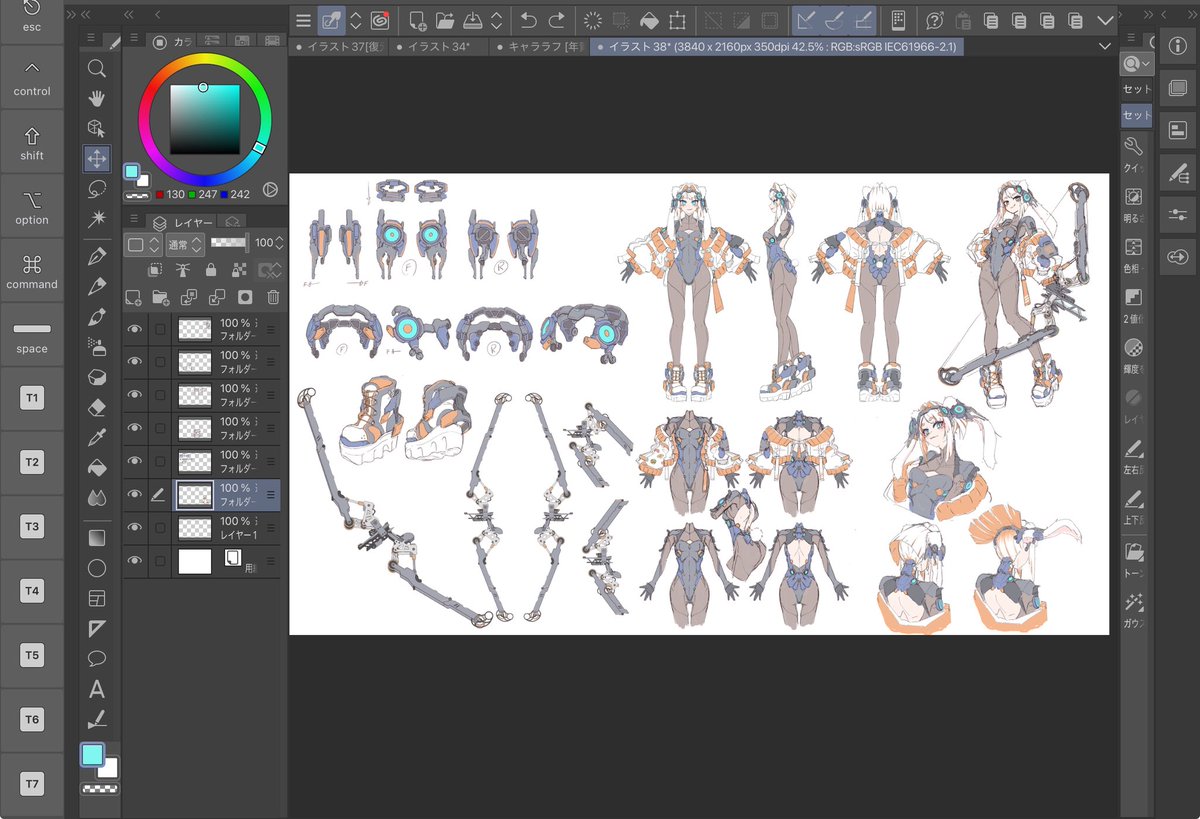Select the Text tool A icon
This screenshot has height=819, width=1200.
pyautogui.click(x=97, y=689)
